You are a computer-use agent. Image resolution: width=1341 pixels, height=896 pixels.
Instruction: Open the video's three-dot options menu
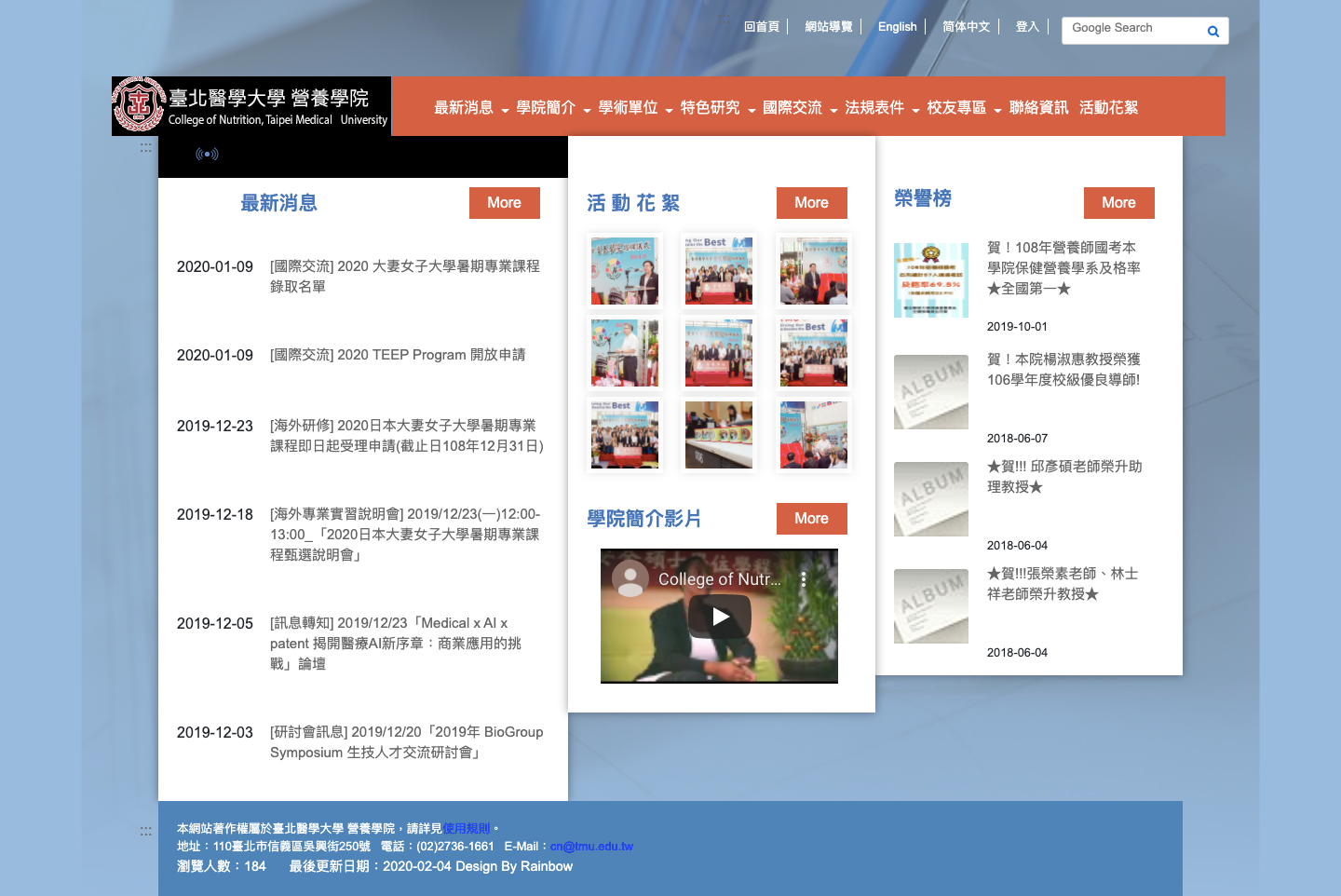[x=804, y=579]
